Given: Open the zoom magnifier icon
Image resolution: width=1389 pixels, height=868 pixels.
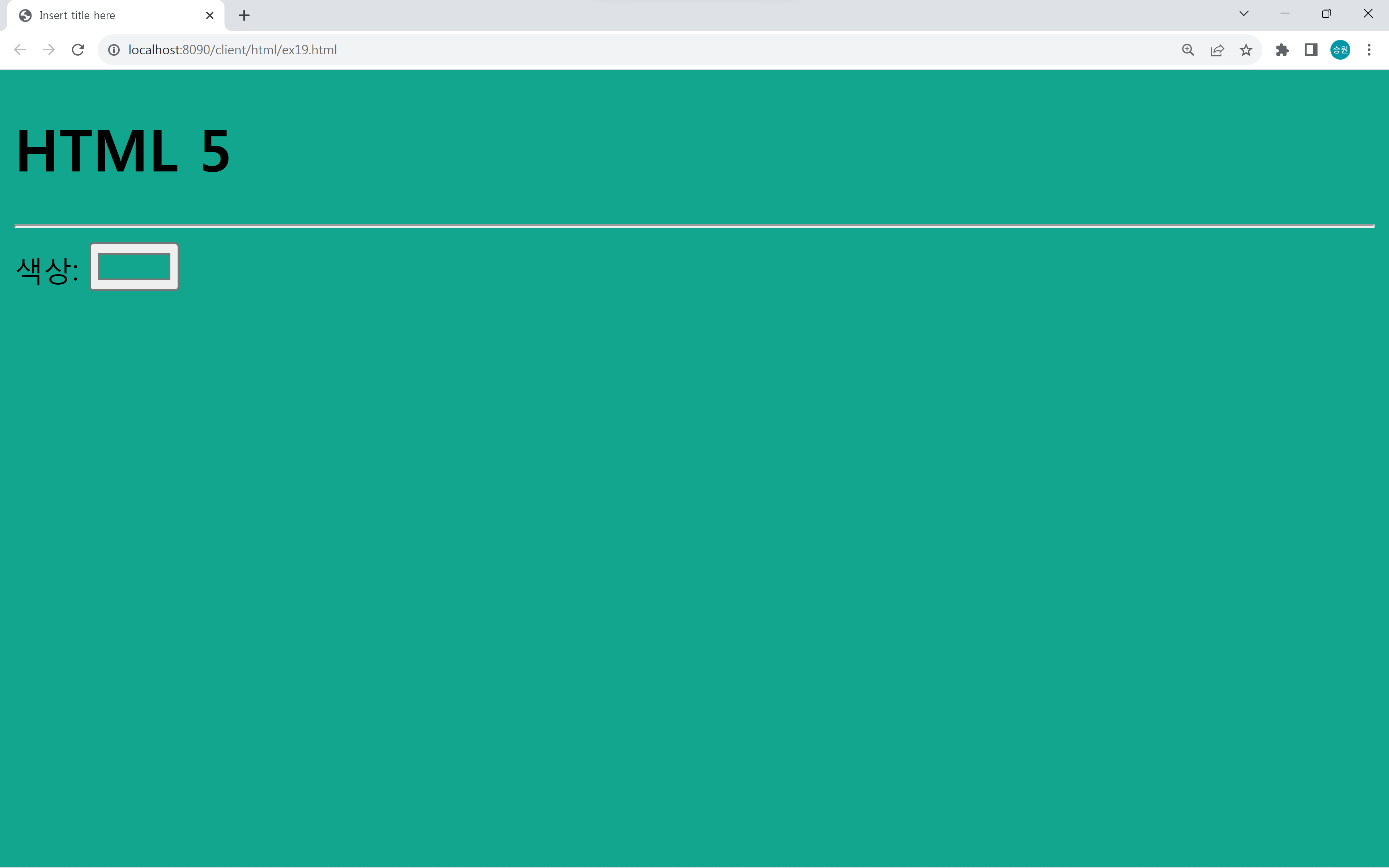Looking at the screenshot, I should pos(1188,50).
